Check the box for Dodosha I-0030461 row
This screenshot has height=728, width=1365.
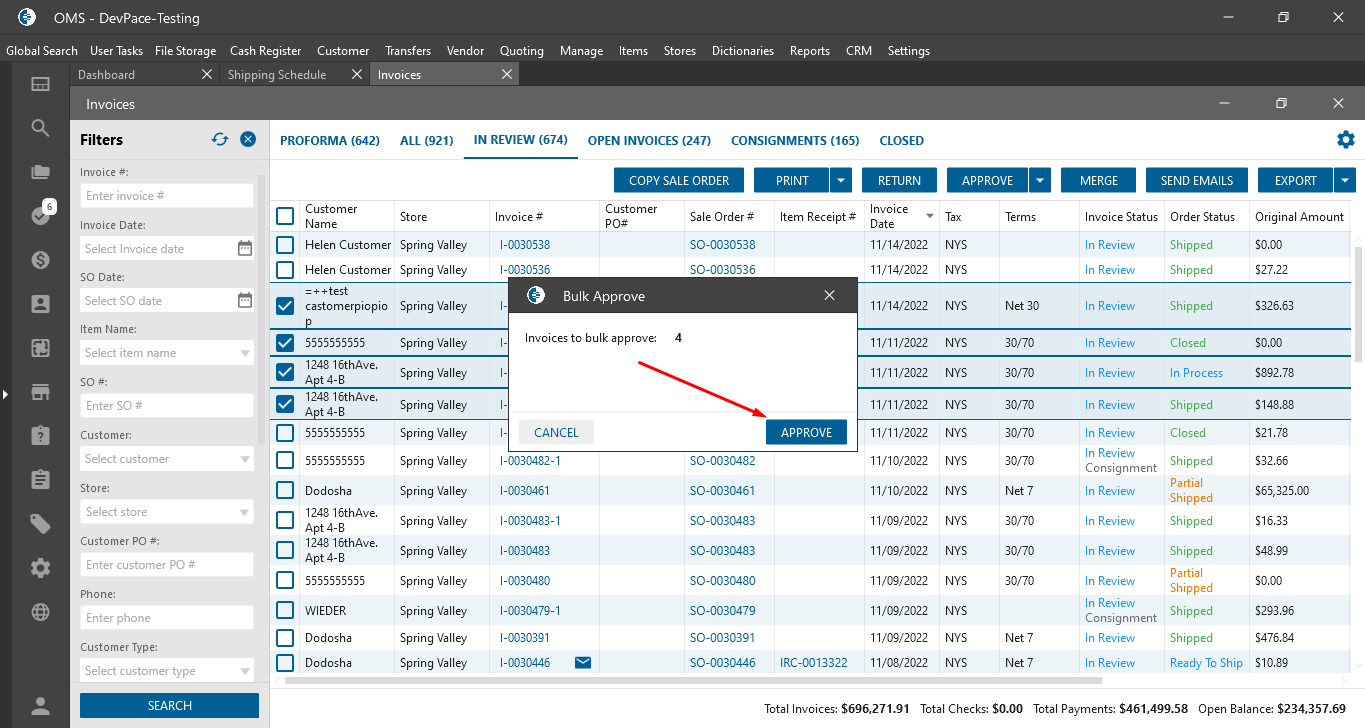click(x=285, y=491)
